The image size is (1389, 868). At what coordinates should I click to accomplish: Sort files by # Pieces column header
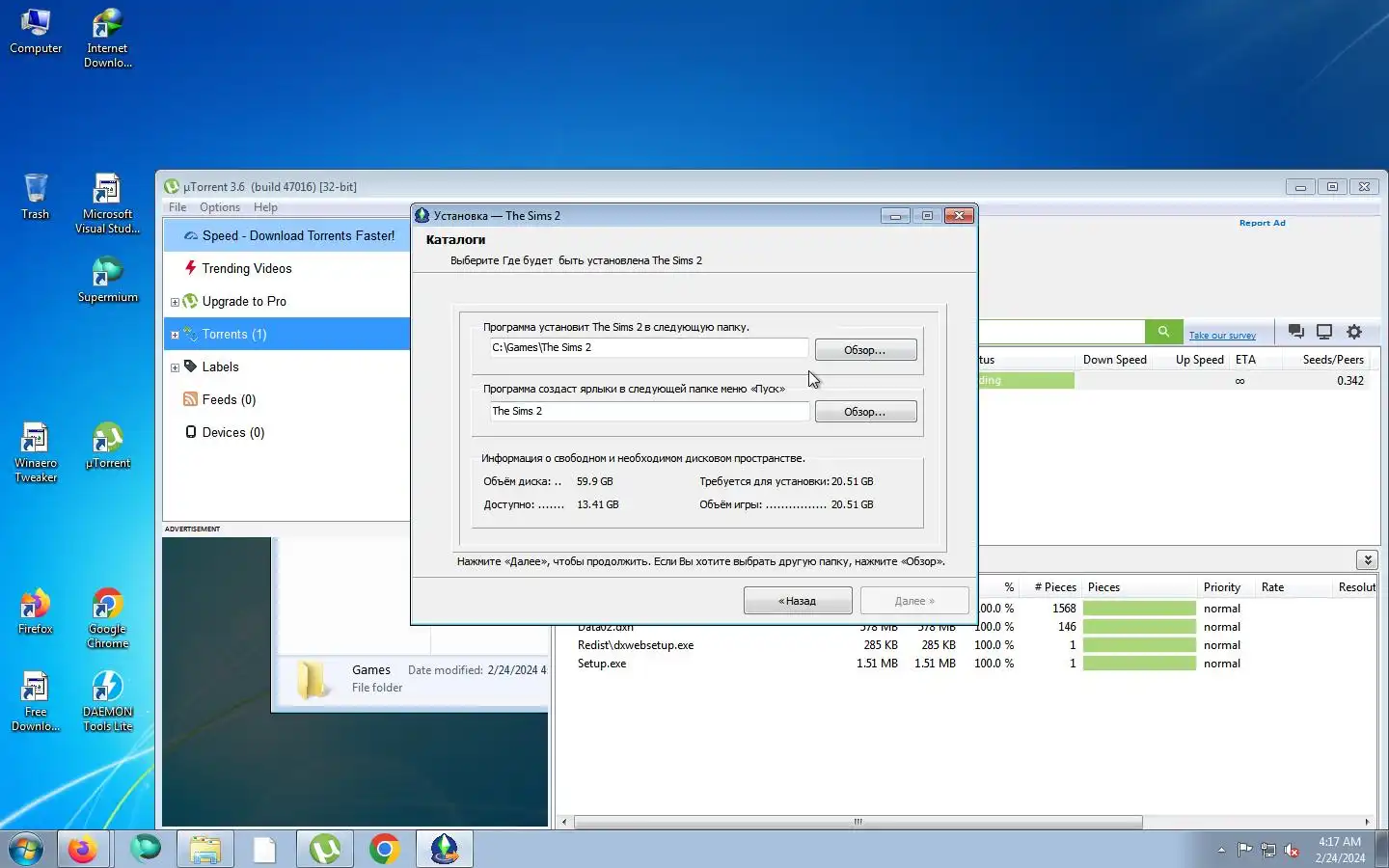click(x=1054, y=587)
